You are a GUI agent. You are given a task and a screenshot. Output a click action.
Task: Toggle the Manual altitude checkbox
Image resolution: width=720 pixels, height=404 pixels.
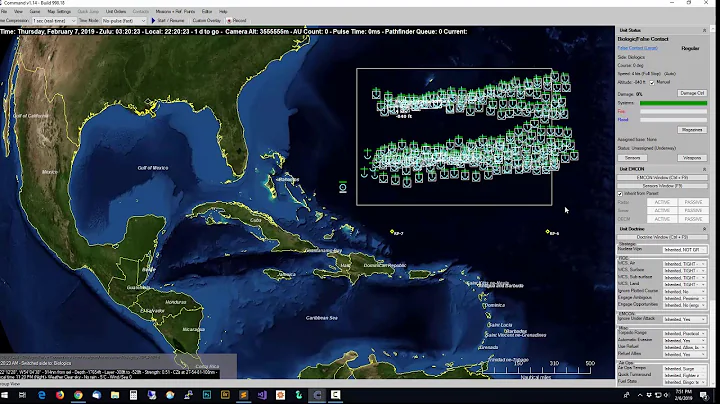coord(652,82)
